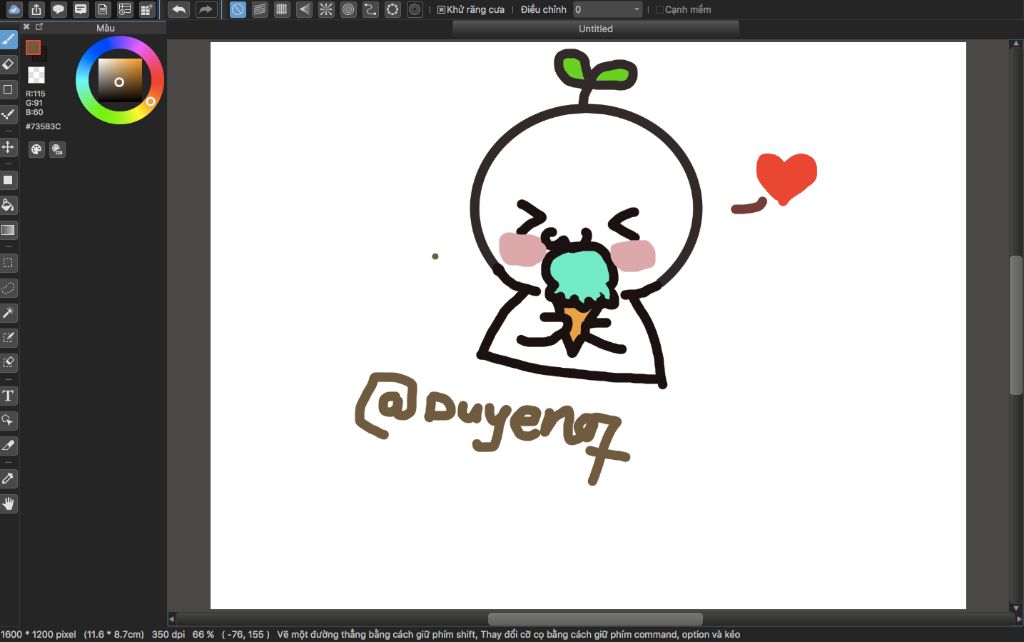Click the transparent color swatch
Viewport: 1024px width, 642px height.
click(37, 74)
